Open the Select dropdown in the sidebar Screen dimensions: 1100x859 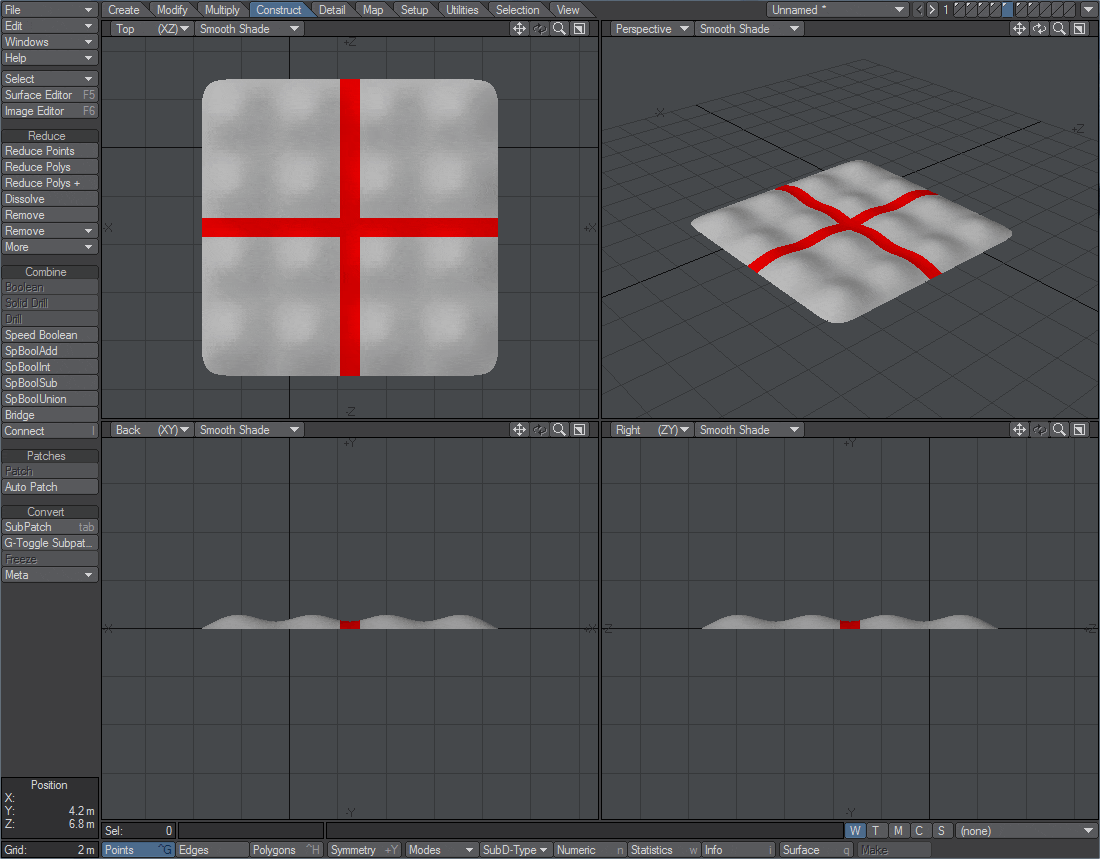49,79
